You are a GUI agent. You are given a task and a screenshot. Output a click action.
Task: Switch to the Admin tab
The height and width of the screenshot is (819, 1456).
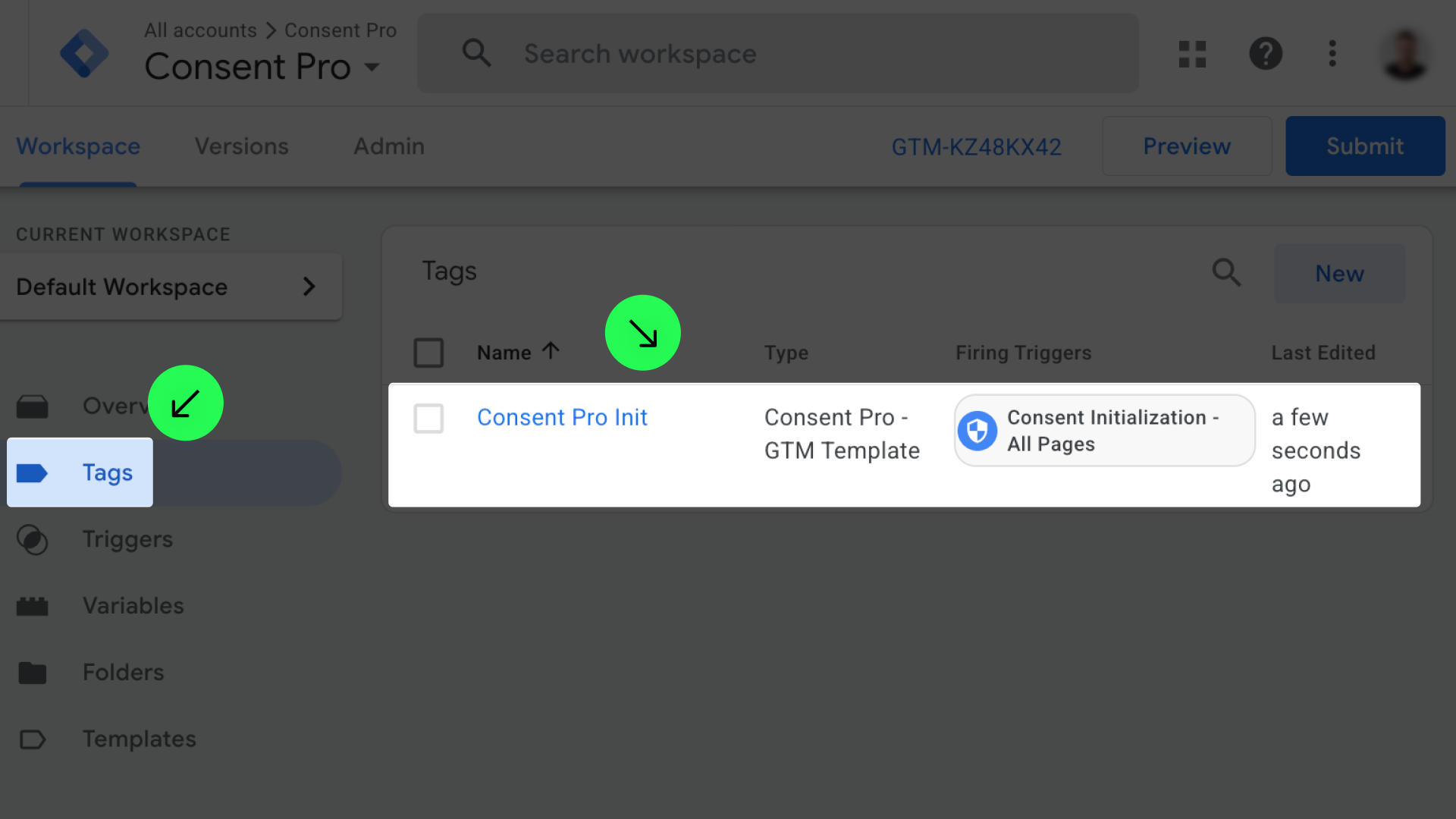click(x=388, y=146)
